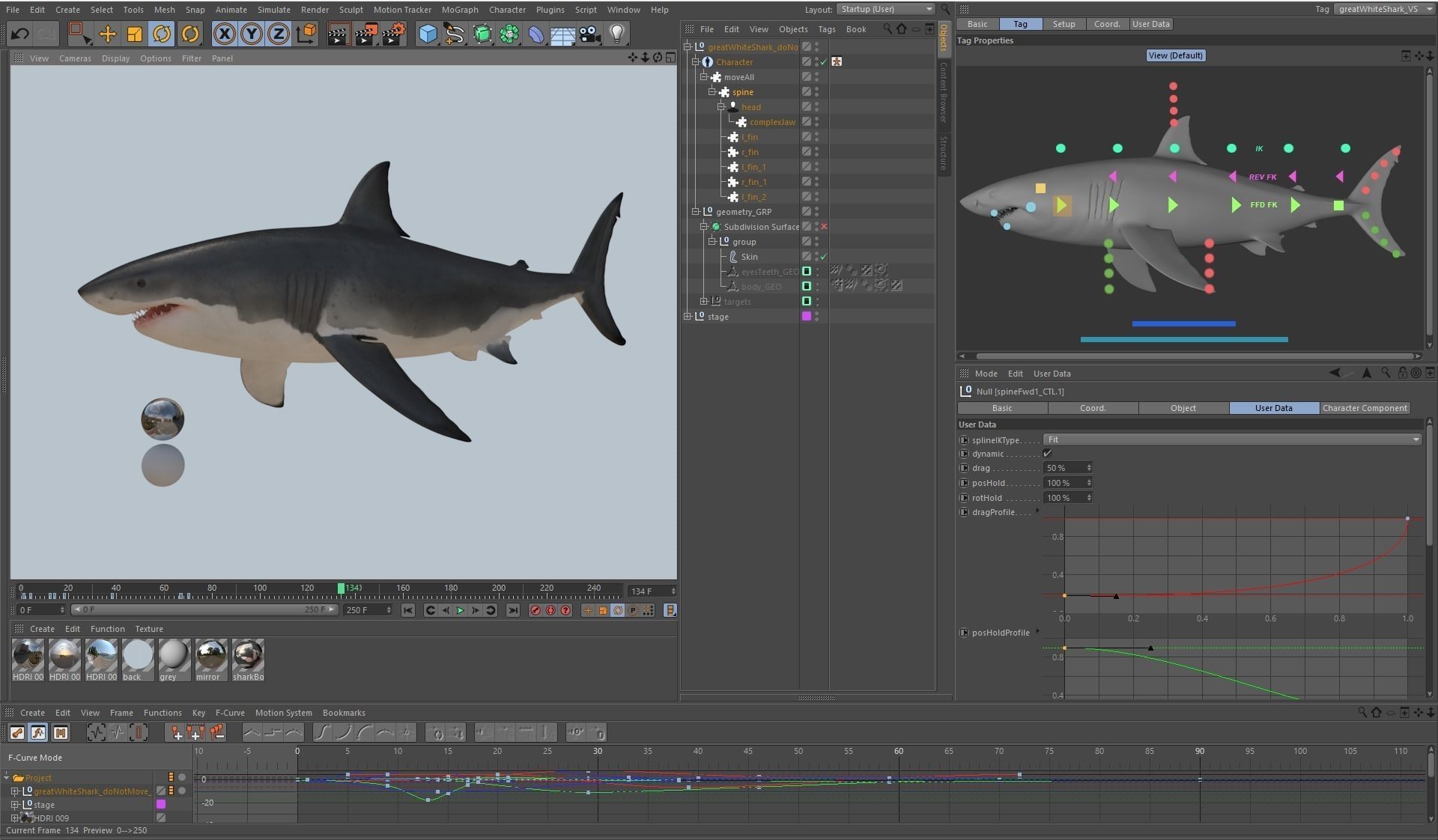Add a Light object
The height and width of the screenshot is (840, 1438).
[x=616, y=34]
